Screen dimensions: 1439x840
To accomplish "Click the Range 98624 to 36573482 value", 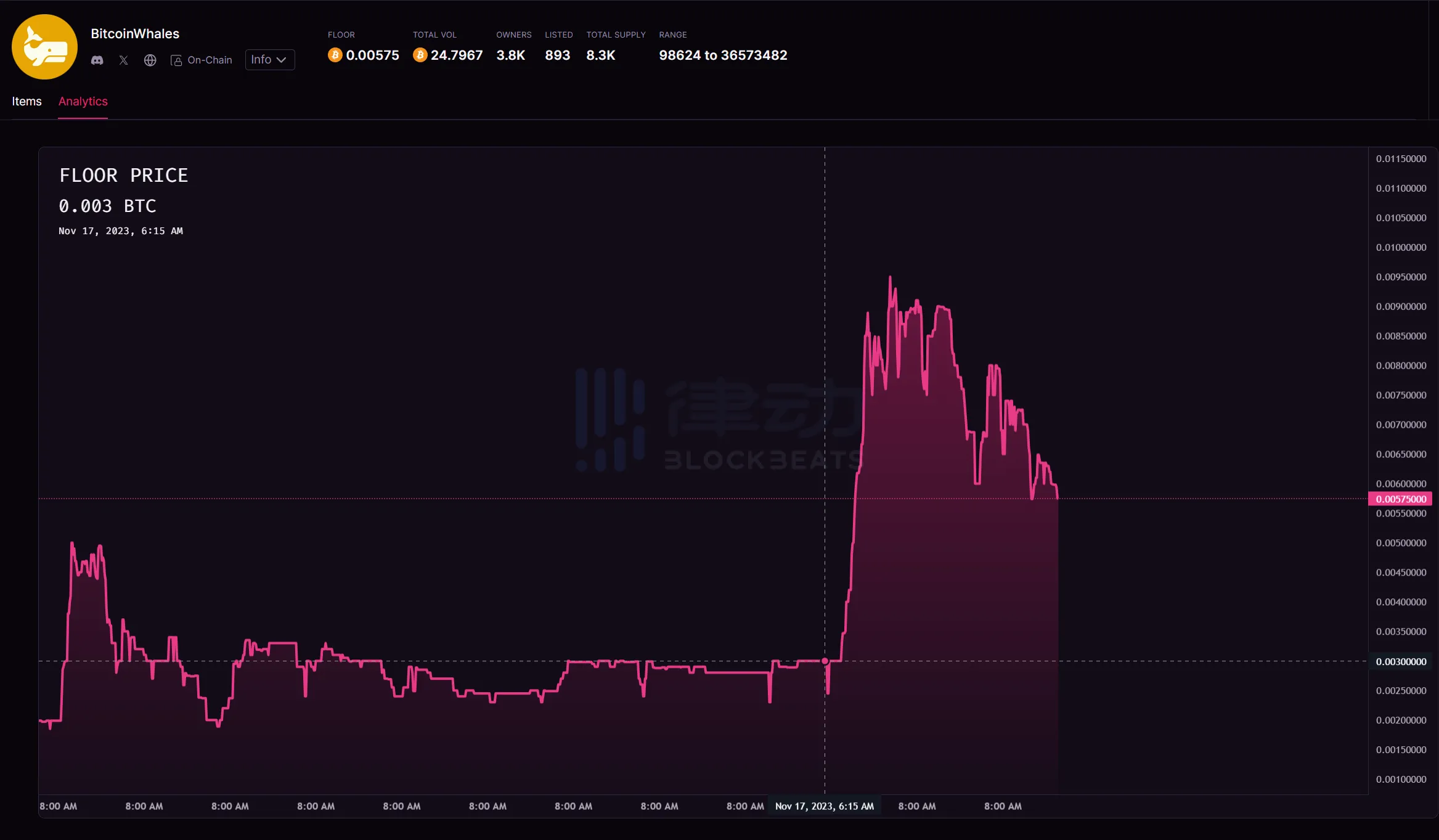I will point(722,55).
